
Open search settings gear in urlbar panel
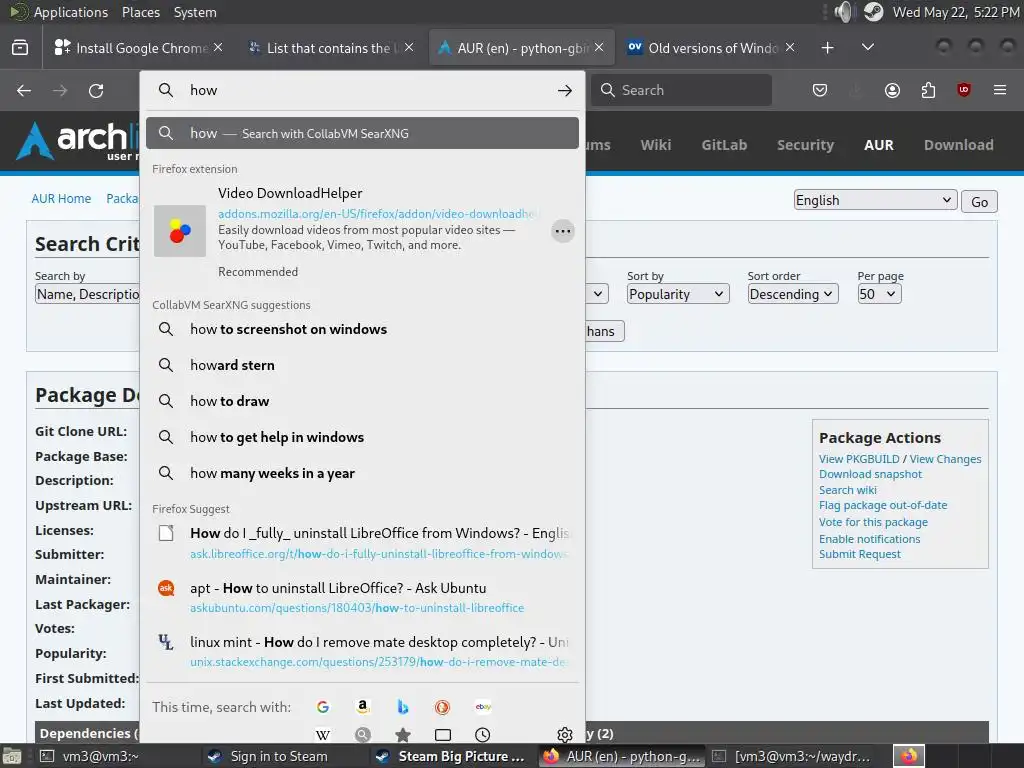[565, 735]
